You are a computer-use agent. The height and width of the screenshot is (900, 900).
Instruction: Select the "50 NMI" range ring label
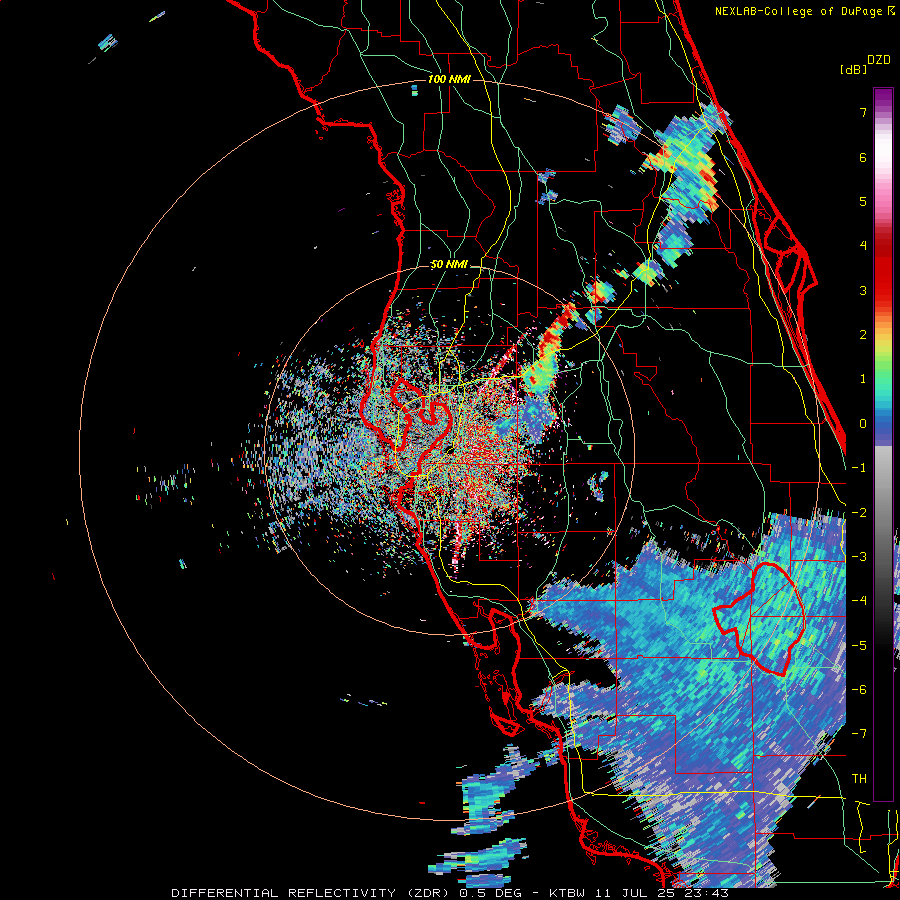coord(449,265)
